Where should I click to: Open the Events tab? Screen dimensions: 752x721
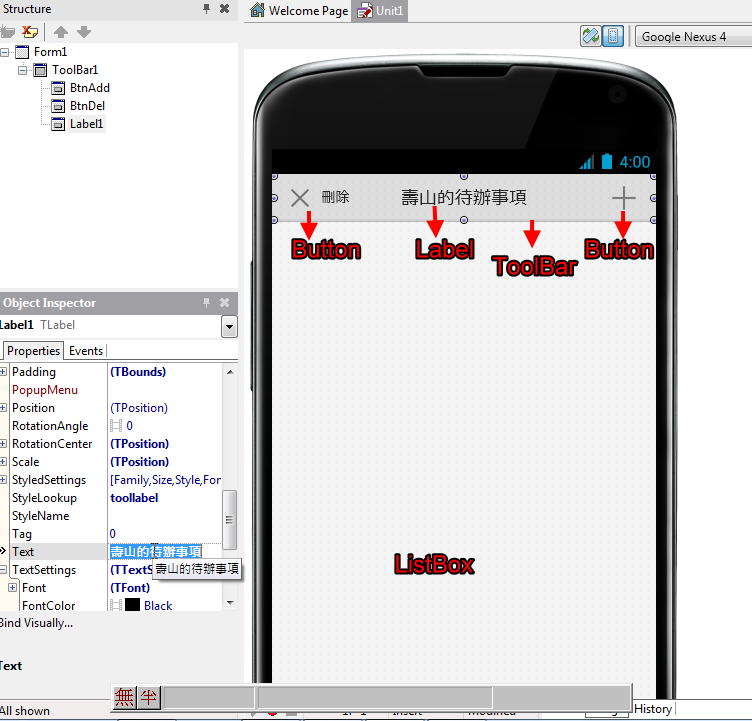coord(86,351)
